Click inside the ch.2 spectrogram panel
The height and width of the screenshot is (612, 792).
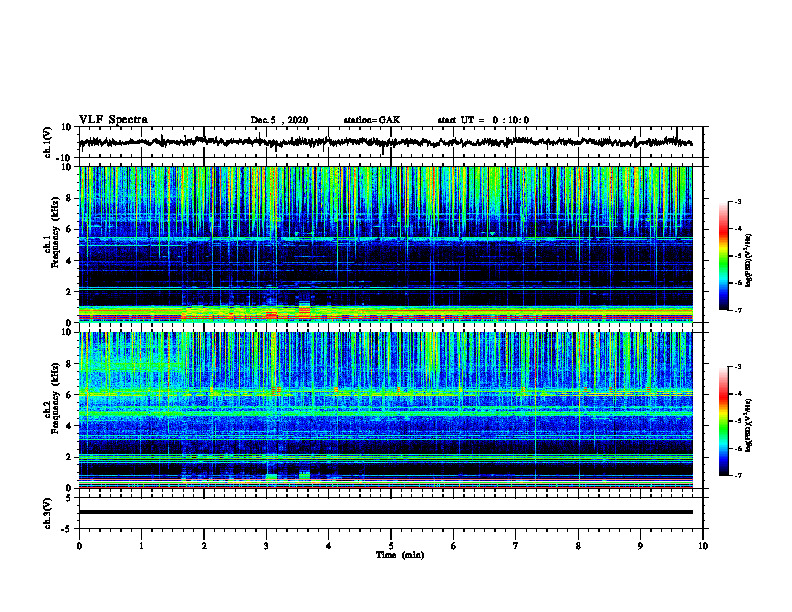pyautogui.click(x=386, y=410)
